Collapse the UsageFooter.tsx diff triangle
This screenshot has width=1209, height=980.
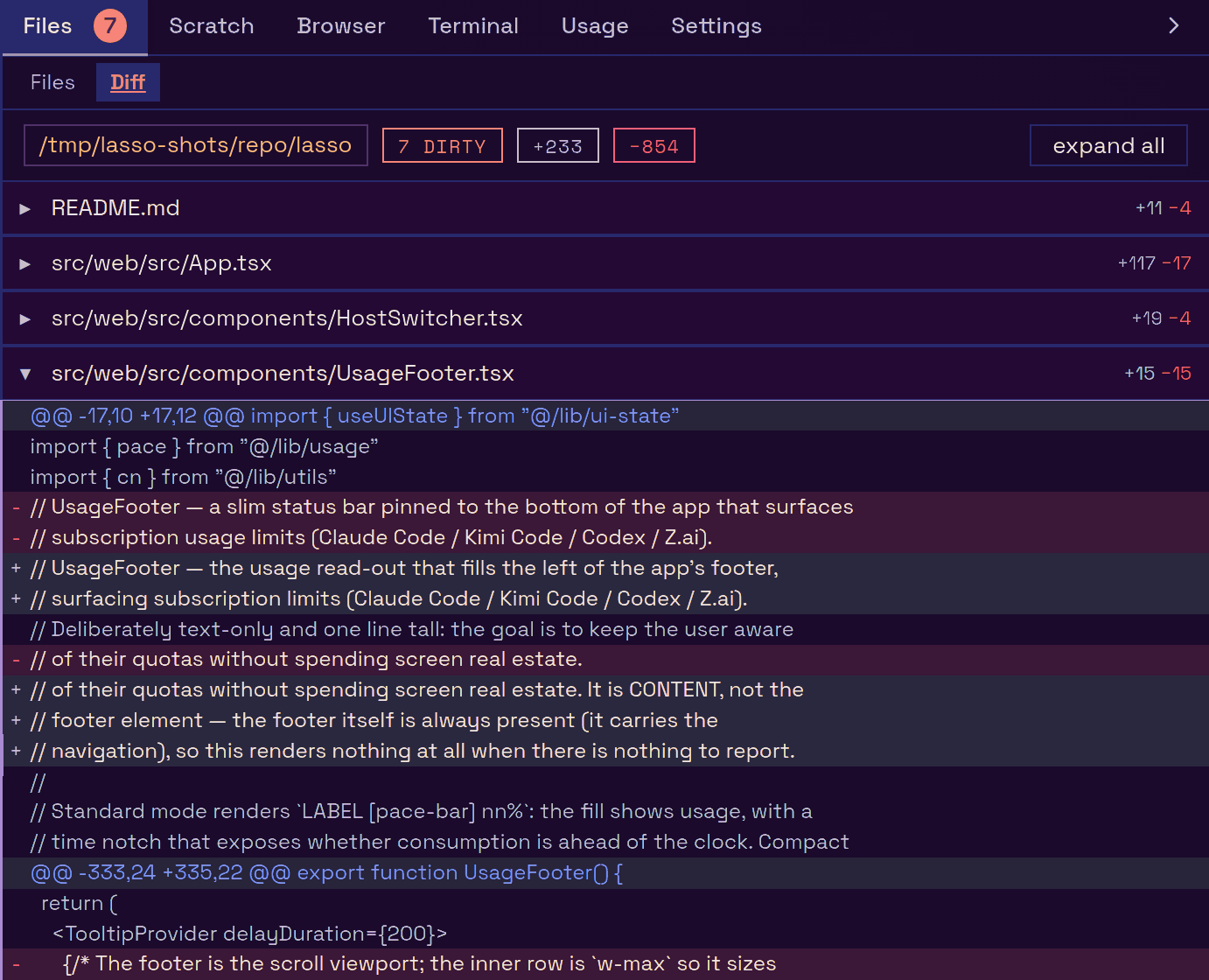[x=25, y=374]
